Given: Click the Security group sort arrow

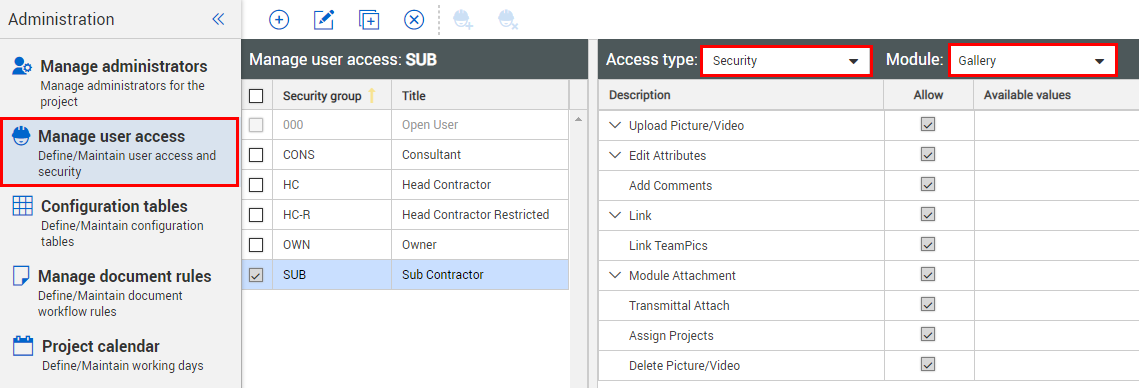Looking at the screenshot, I should (371, 95).
